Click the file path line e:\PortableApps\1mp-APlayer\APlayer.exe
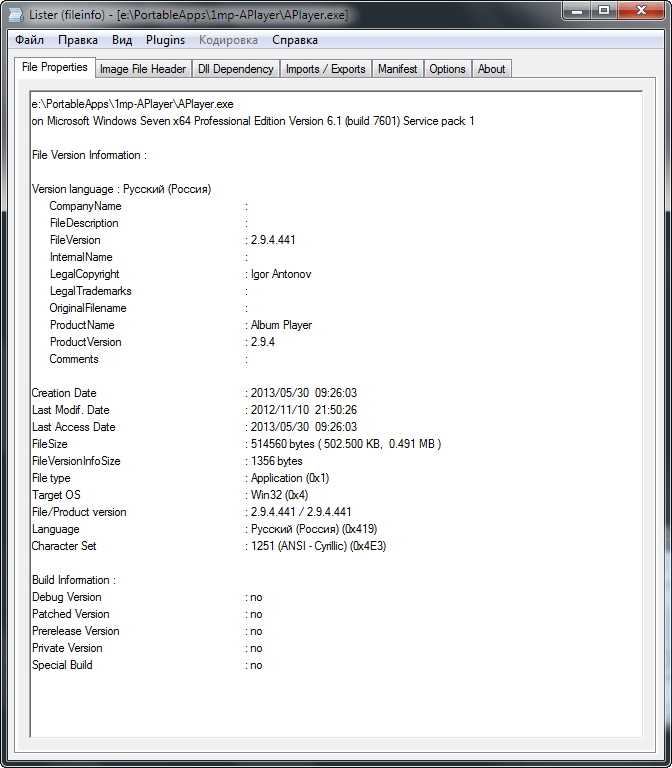 click(x=133, y=104)
